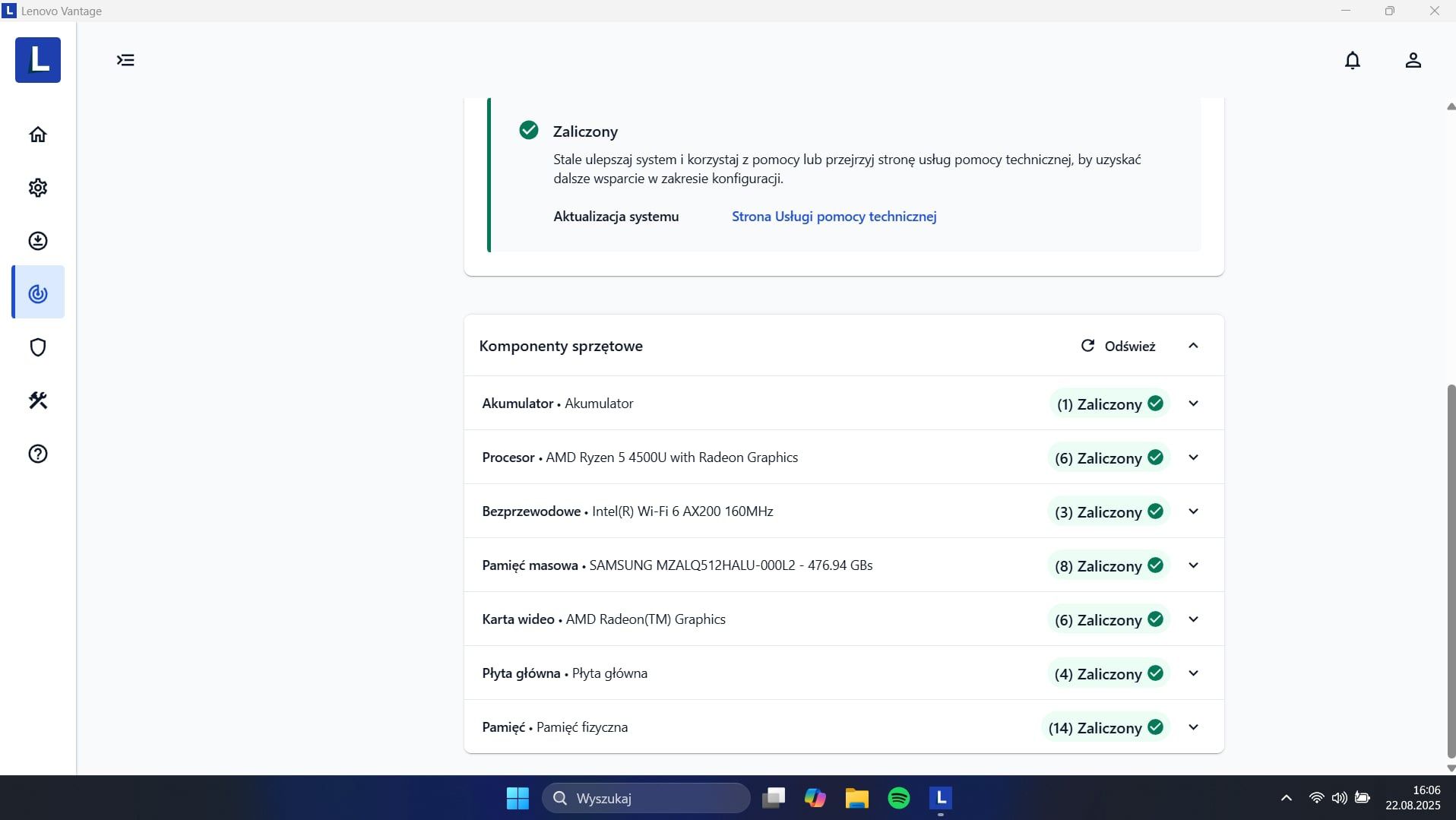Open Spotify from the taskbar

(x=898, y=798)
